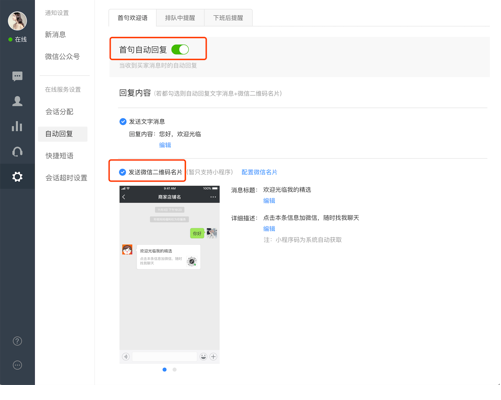Viewport: 501px width, 400px height.
Task: Click the green 你好 chat bubble
Action: tap(197, 233)
